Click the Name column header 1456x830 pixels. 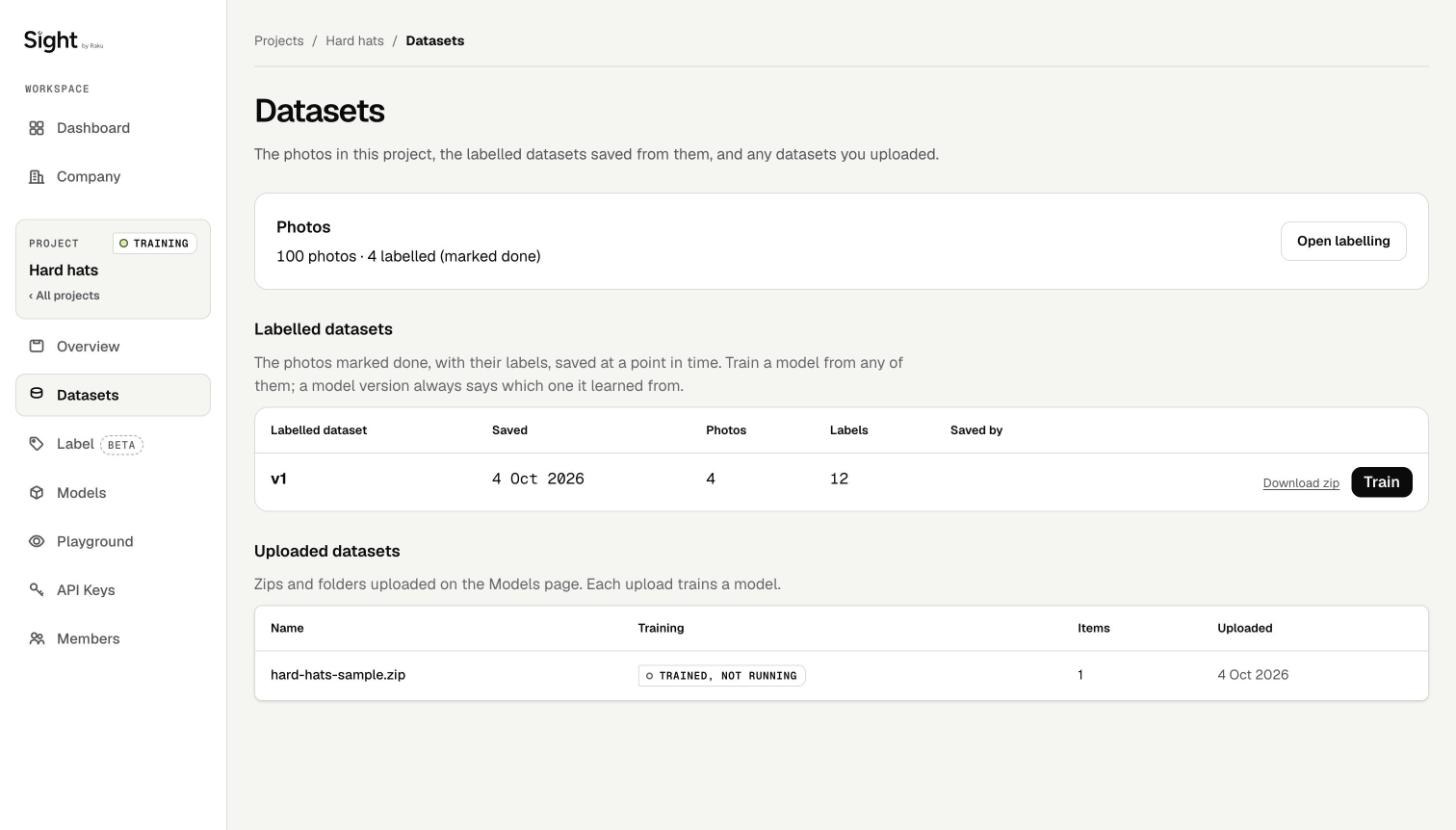[x=287, y=628]
